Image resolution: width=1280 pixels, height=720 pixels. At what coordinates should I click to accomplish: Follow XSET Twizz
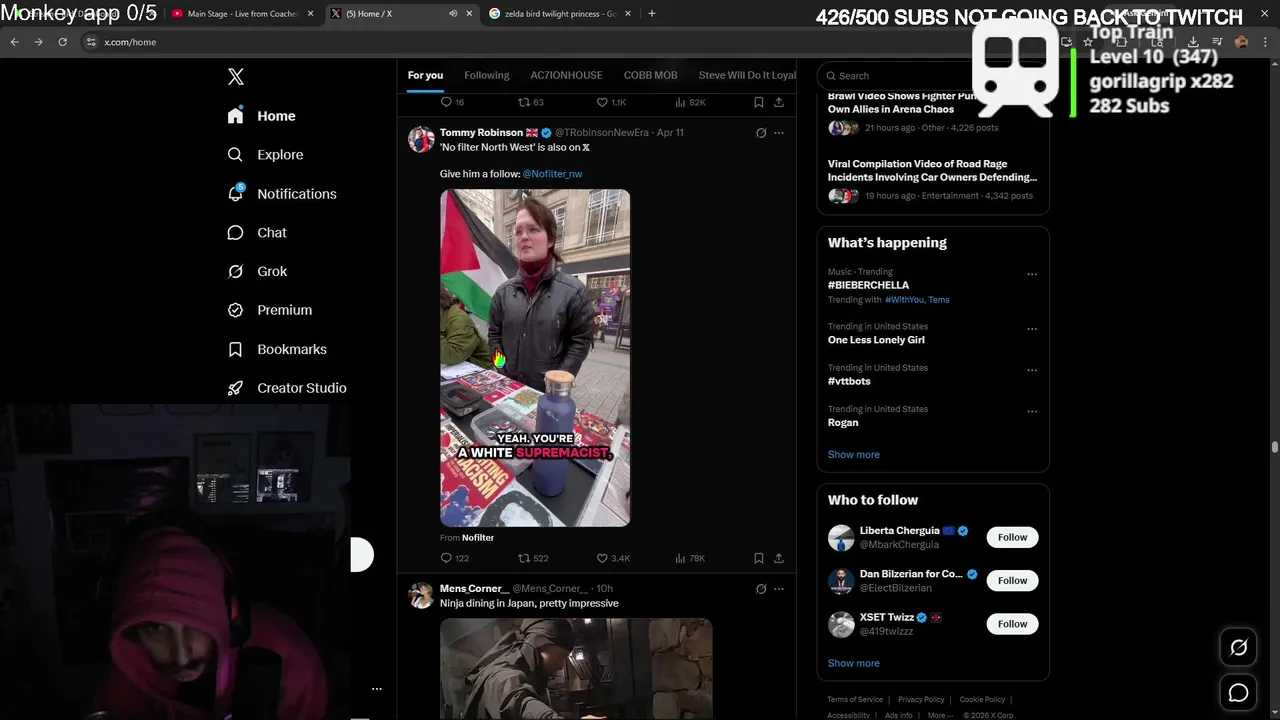pos(1012,624)
